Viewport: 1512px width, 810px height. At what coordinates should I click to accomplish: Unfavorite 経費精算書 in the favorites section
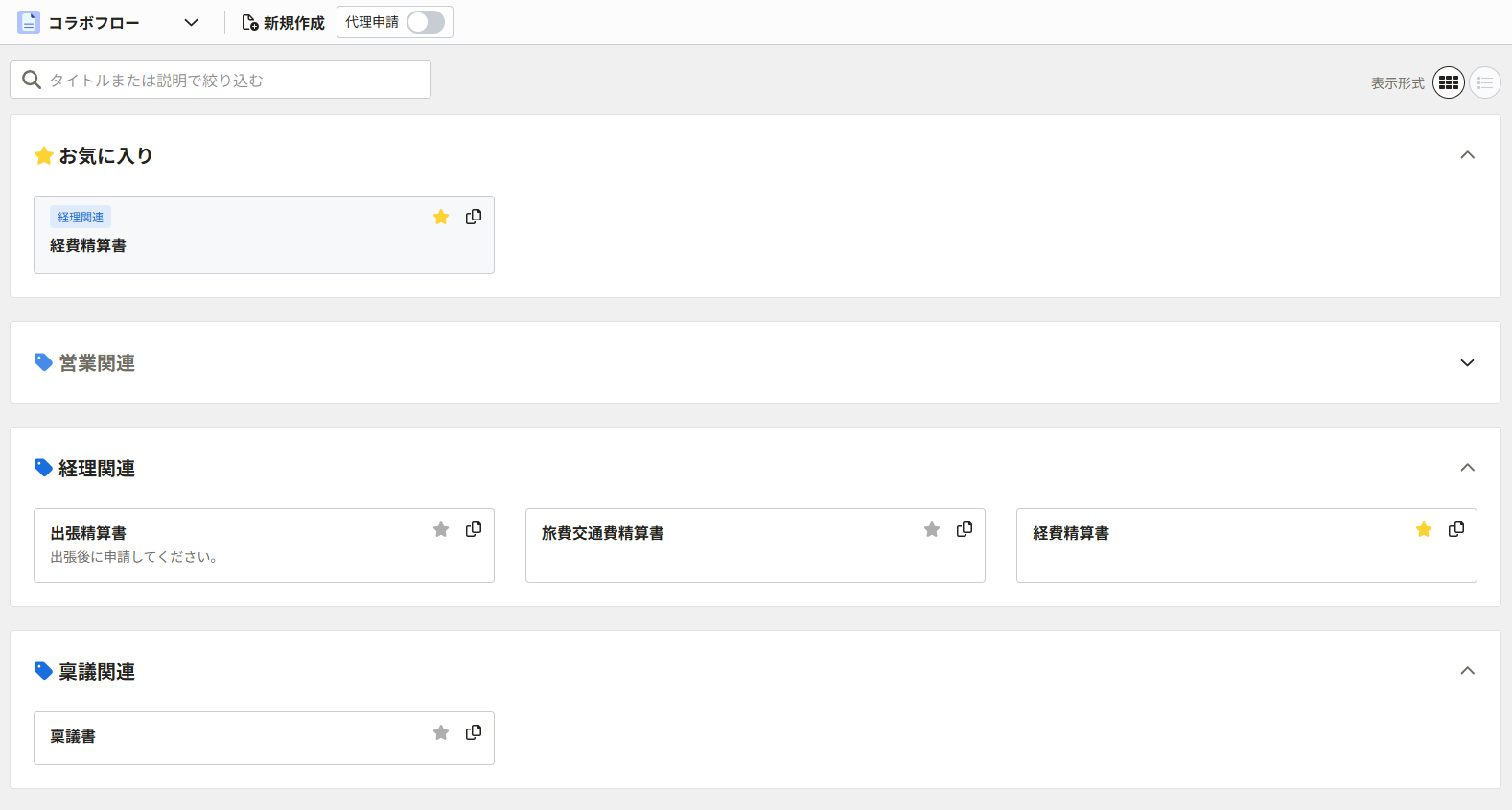(441, 217)
